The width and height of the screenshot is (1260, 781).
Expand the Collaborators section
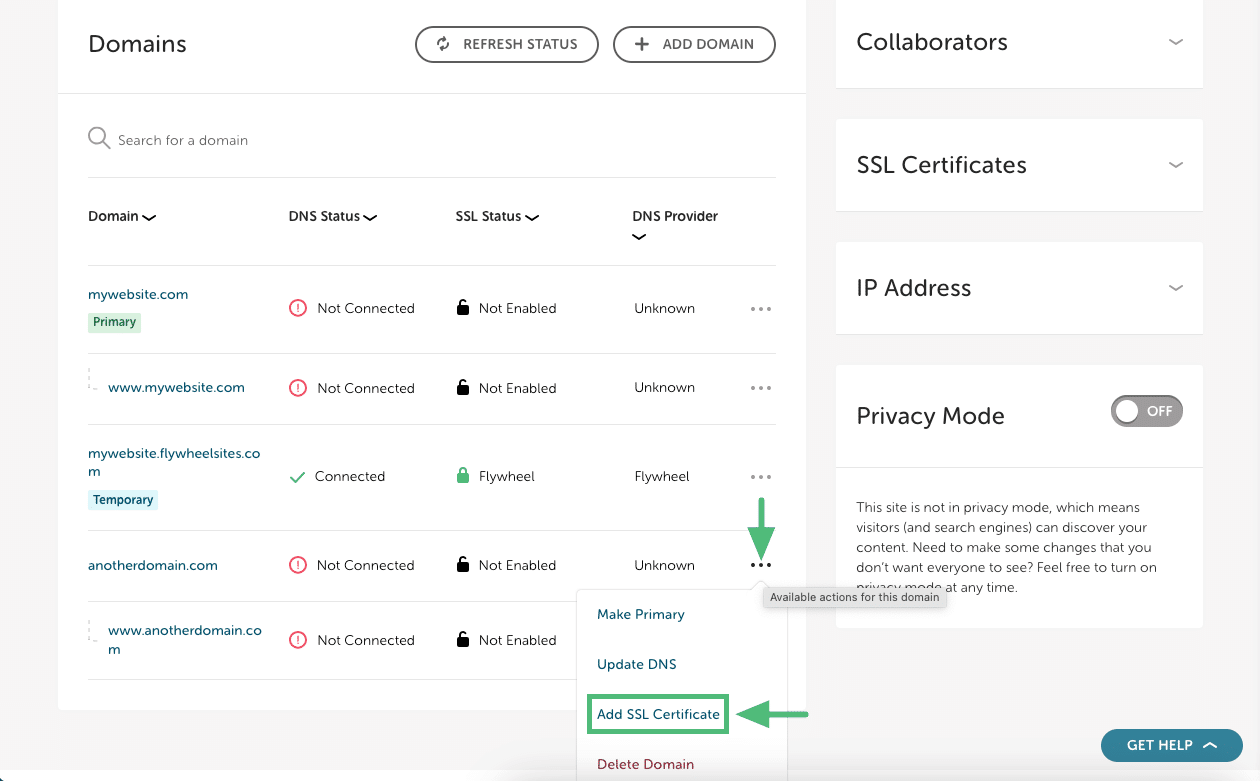coord(1175,42)
